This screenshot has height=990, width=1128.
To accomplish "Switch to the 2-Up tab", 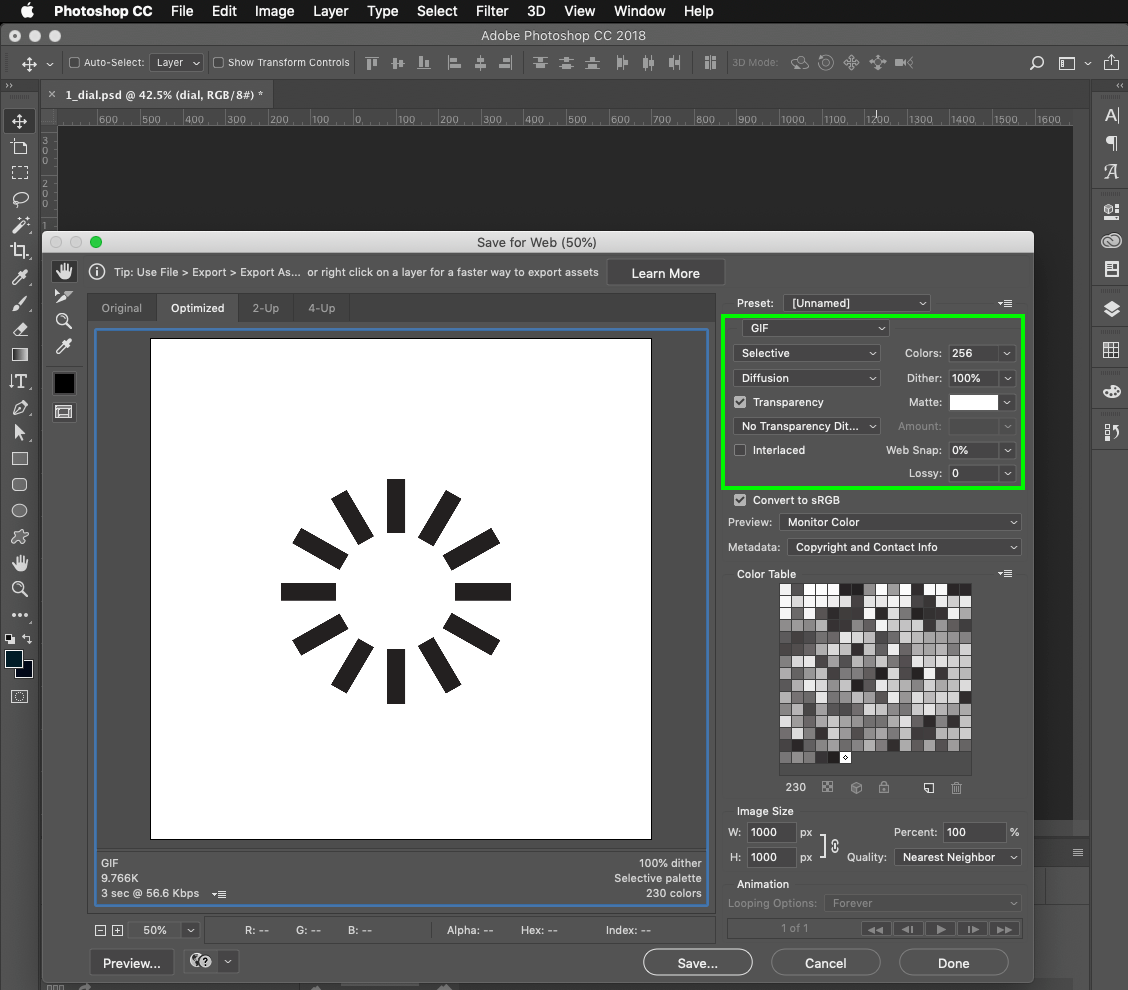I will (x=266, y=308).
